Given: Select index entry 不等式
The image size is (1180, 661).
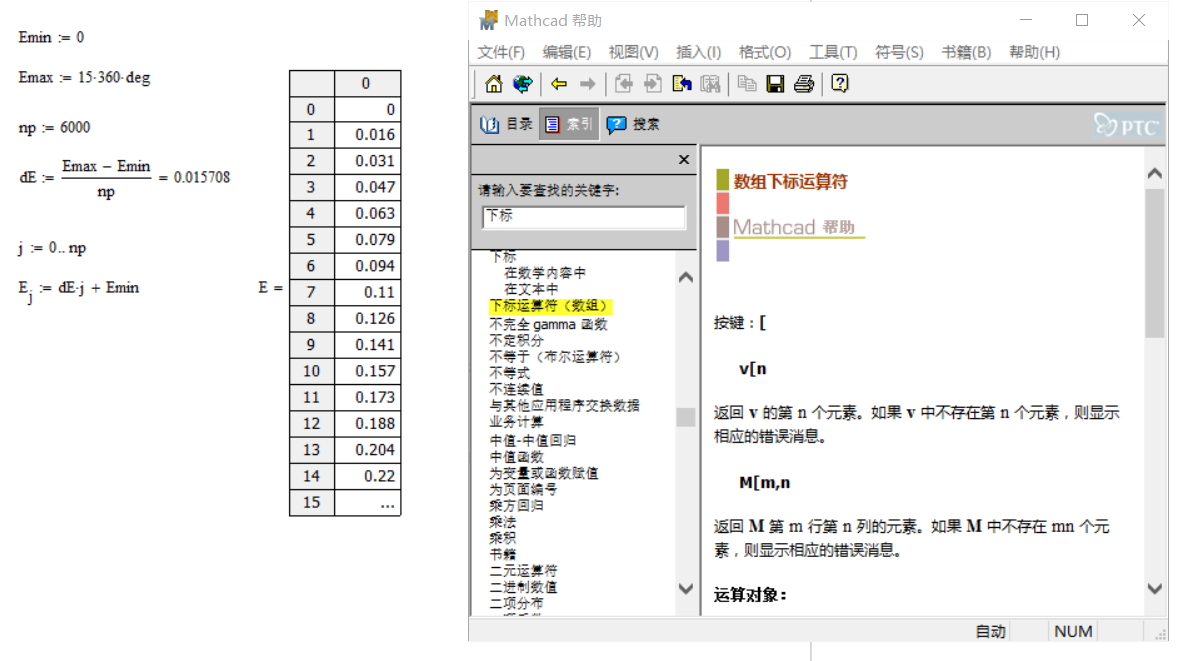Looking at the screenshot, I should coord(509,373).
